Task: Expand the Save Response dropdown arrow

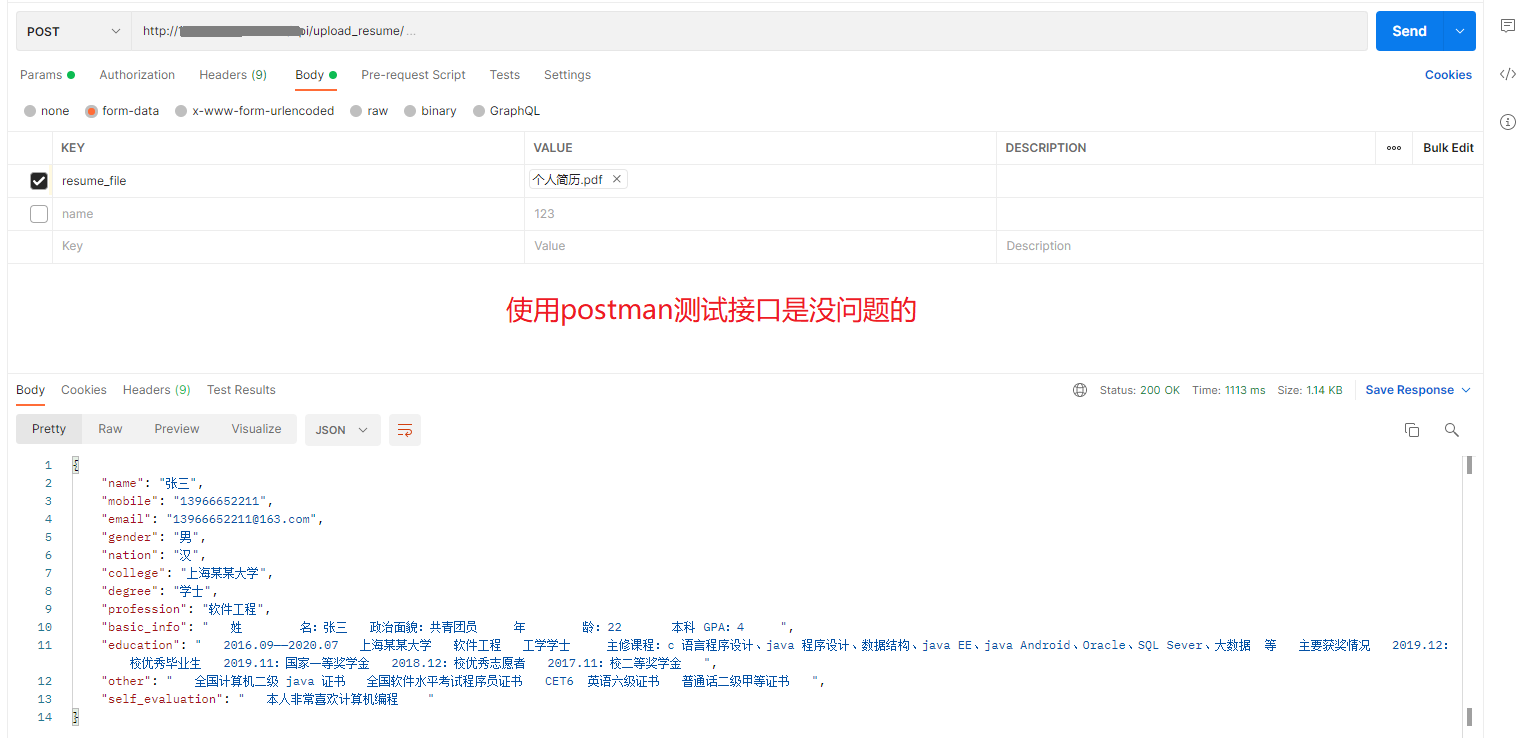Action: (1466, 390)
